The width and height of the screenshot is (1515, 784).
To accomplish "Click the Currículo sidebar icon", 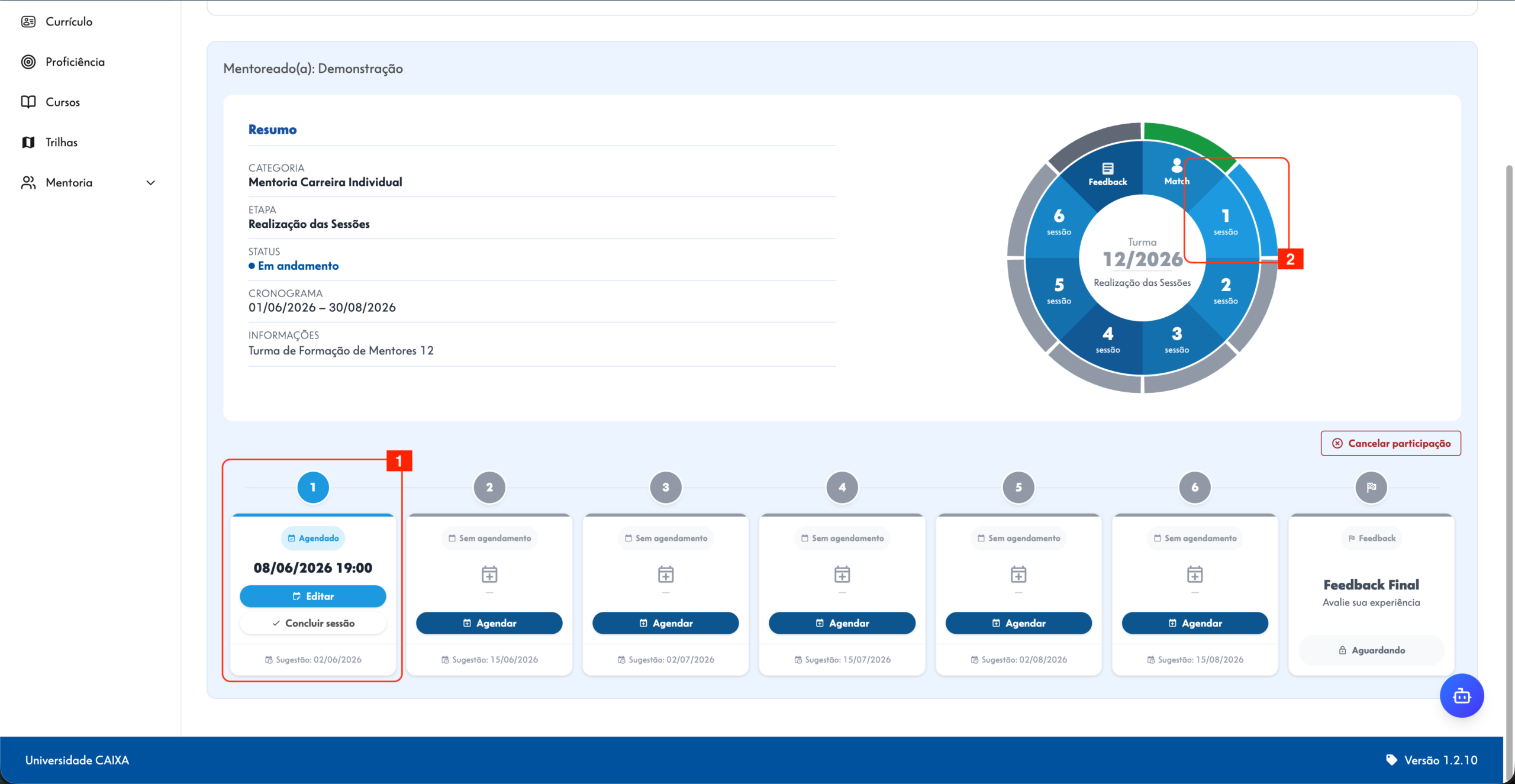I will tap(28, 22).
